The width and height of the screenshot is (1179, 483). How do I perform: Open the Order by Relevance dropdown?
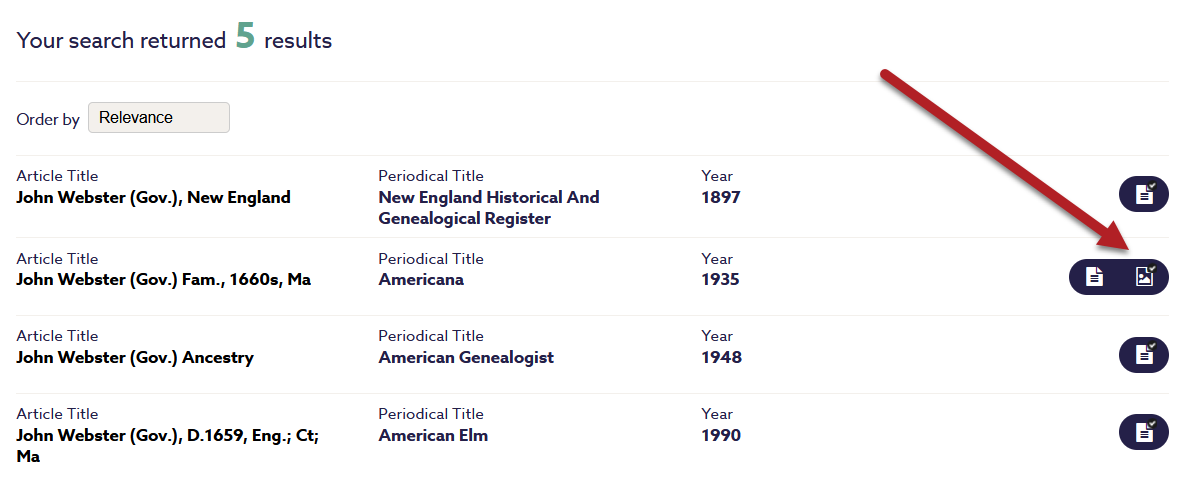[x=159, y=118]
